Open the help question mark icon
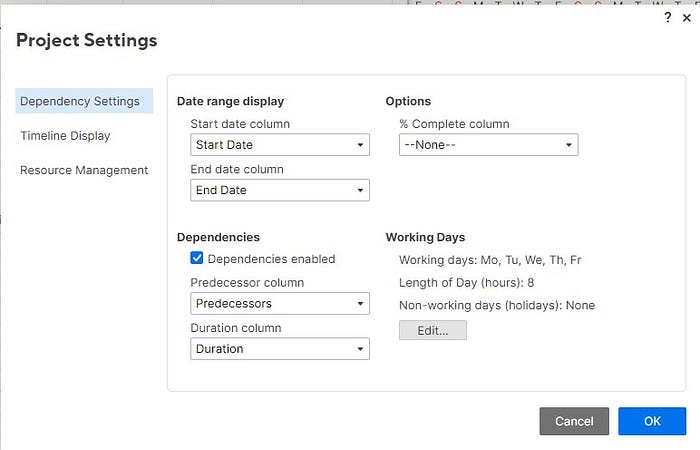The height and width of the screenshot is (450, 700). 667,18
